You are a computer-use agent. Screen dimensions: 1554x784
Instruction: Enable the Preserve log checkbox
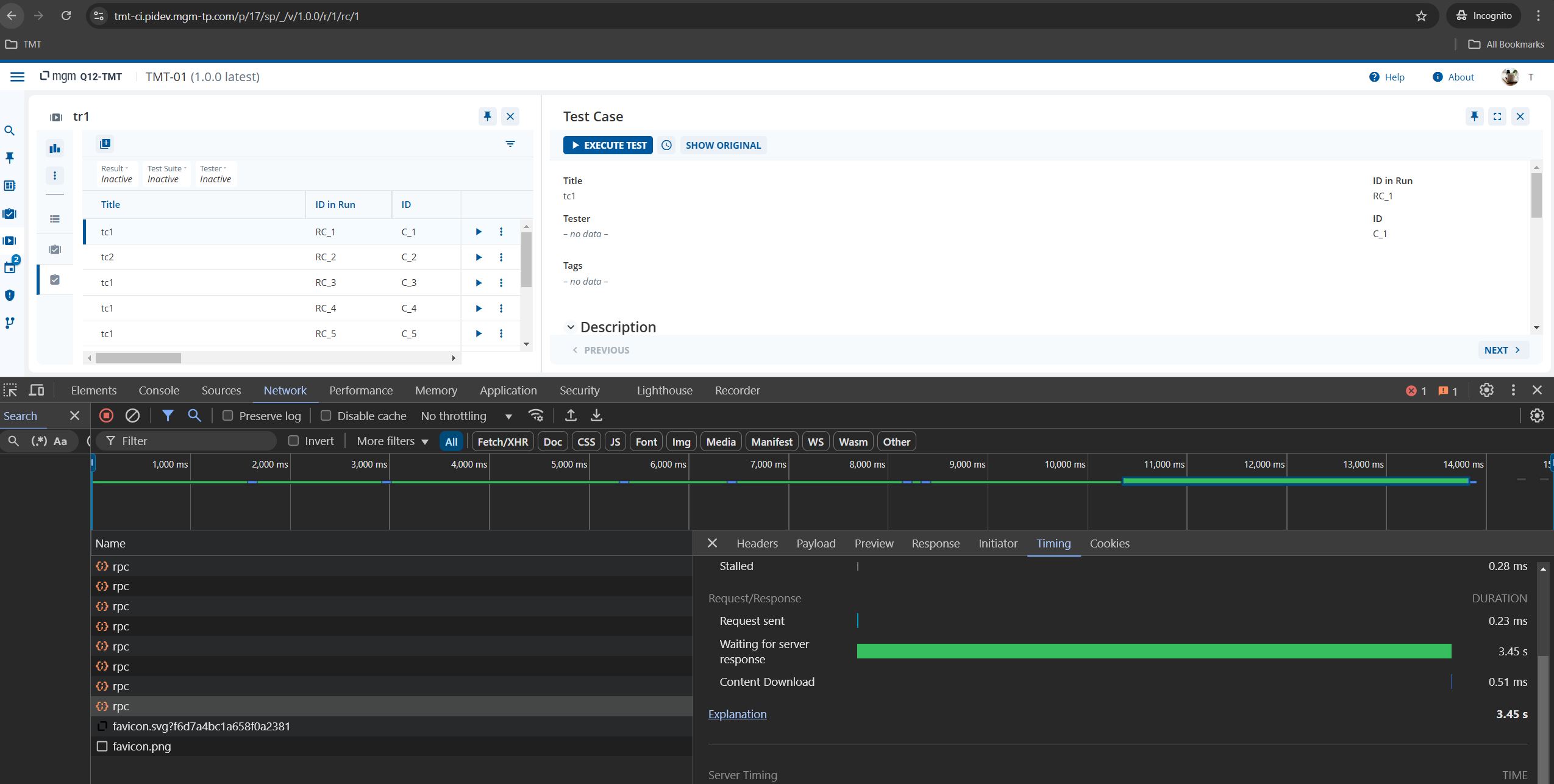tap(228, 416)
